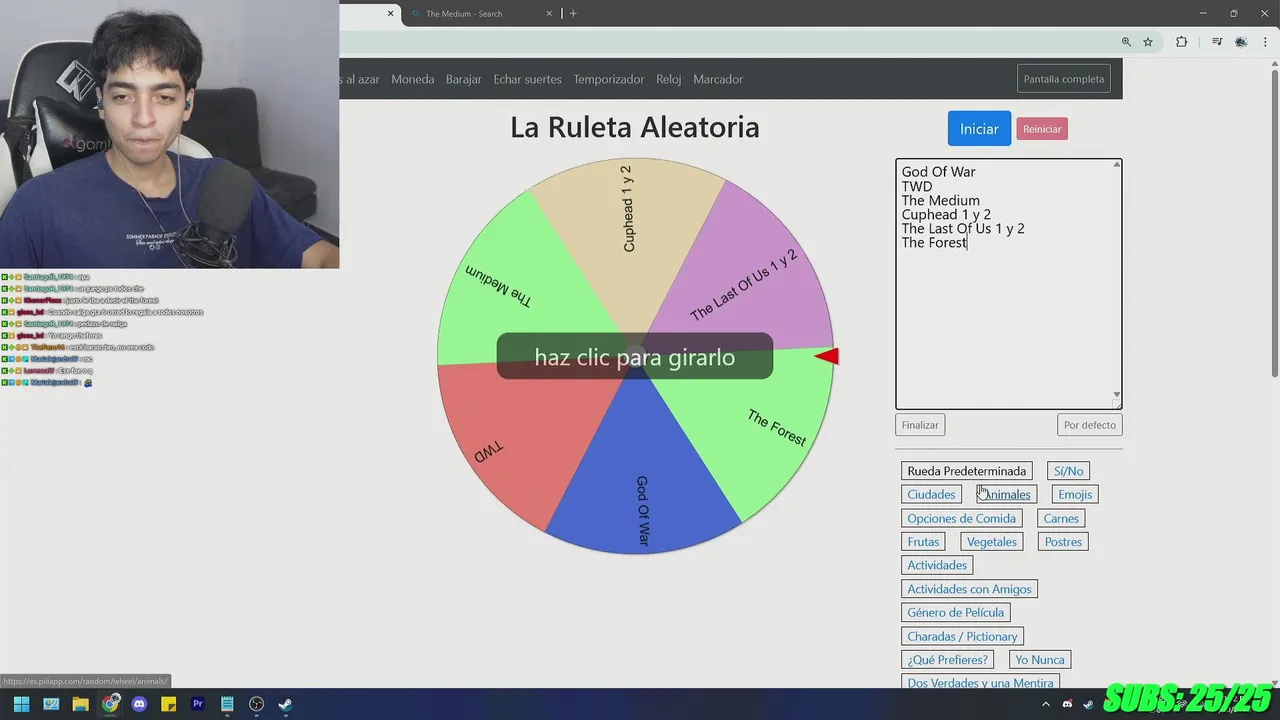Close the The Medium - Search tab
Viewport: 1280px width, 720px height.
click(x=549, y=13)
